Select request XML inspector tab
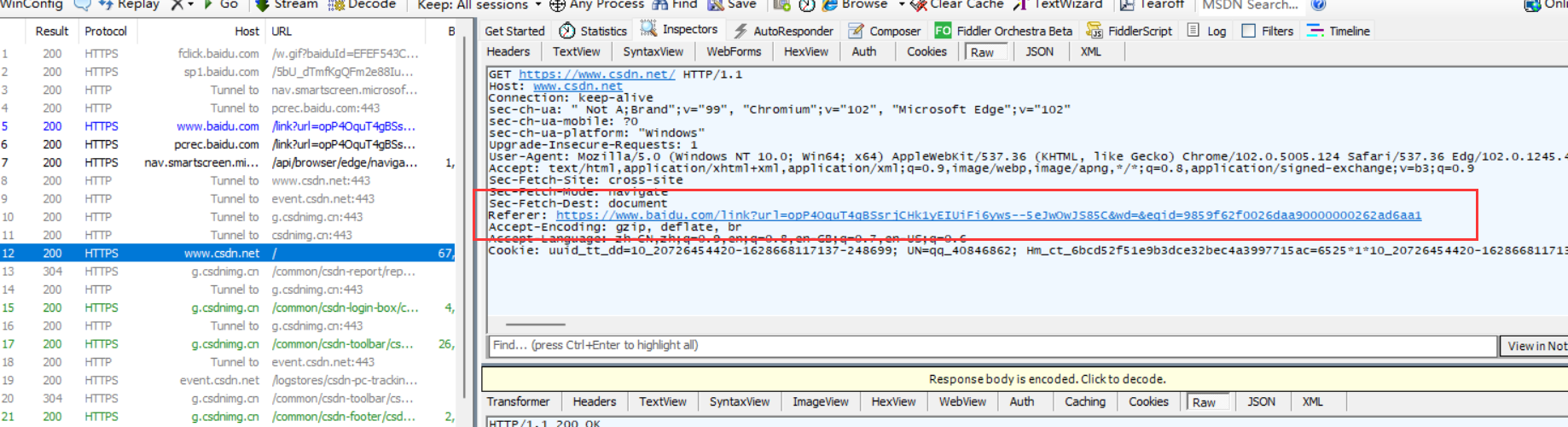This screenshot has height=427, width=1568. tap(1090, 51)
